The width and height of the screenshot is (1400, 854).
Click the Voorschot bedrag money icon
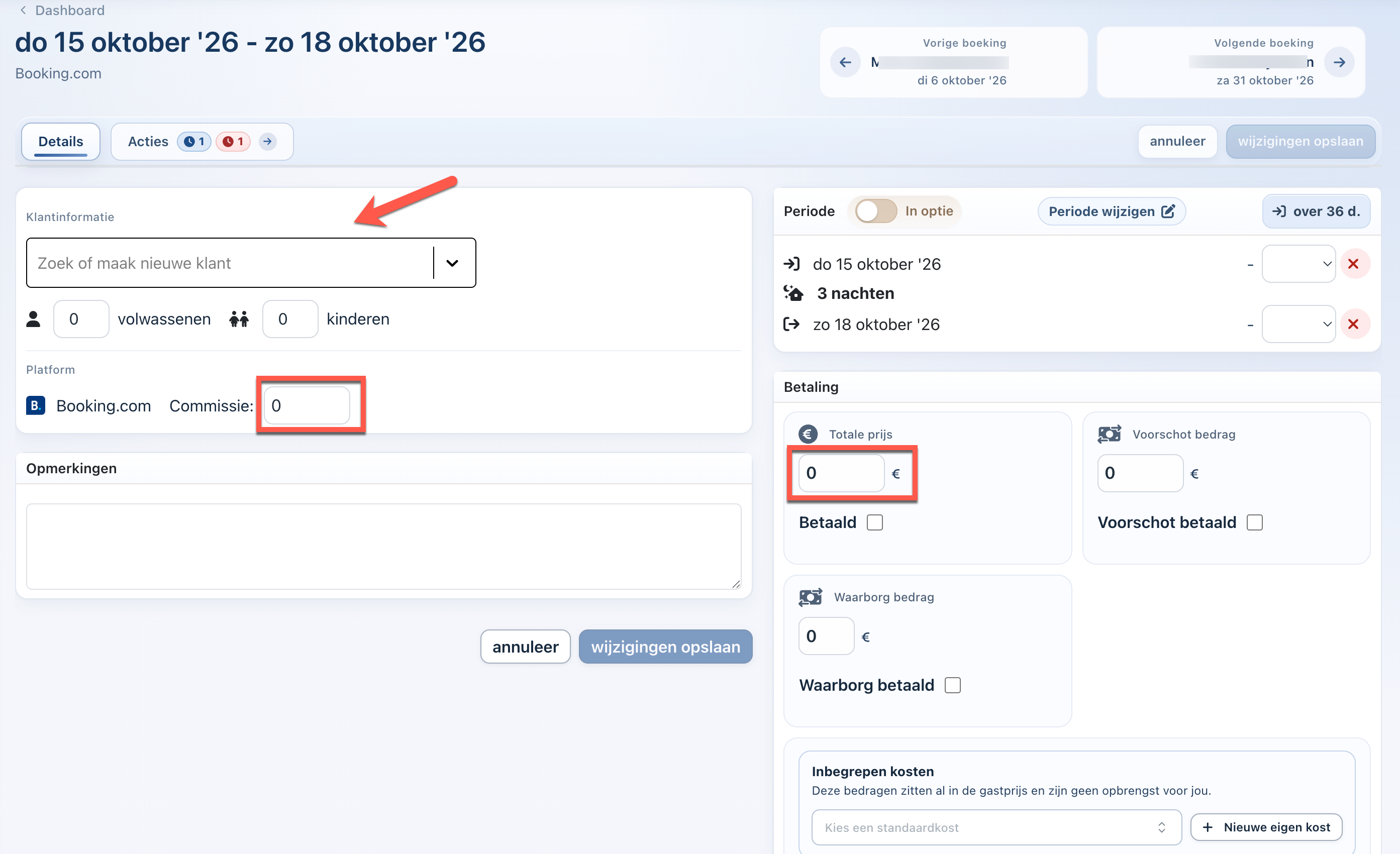[1109, 435]
